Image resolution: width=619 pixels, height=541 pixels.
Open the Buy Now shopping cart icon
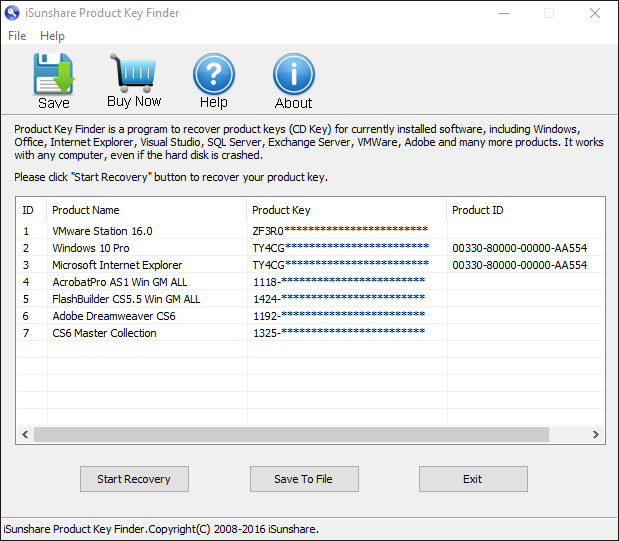(x=133, y=73)
